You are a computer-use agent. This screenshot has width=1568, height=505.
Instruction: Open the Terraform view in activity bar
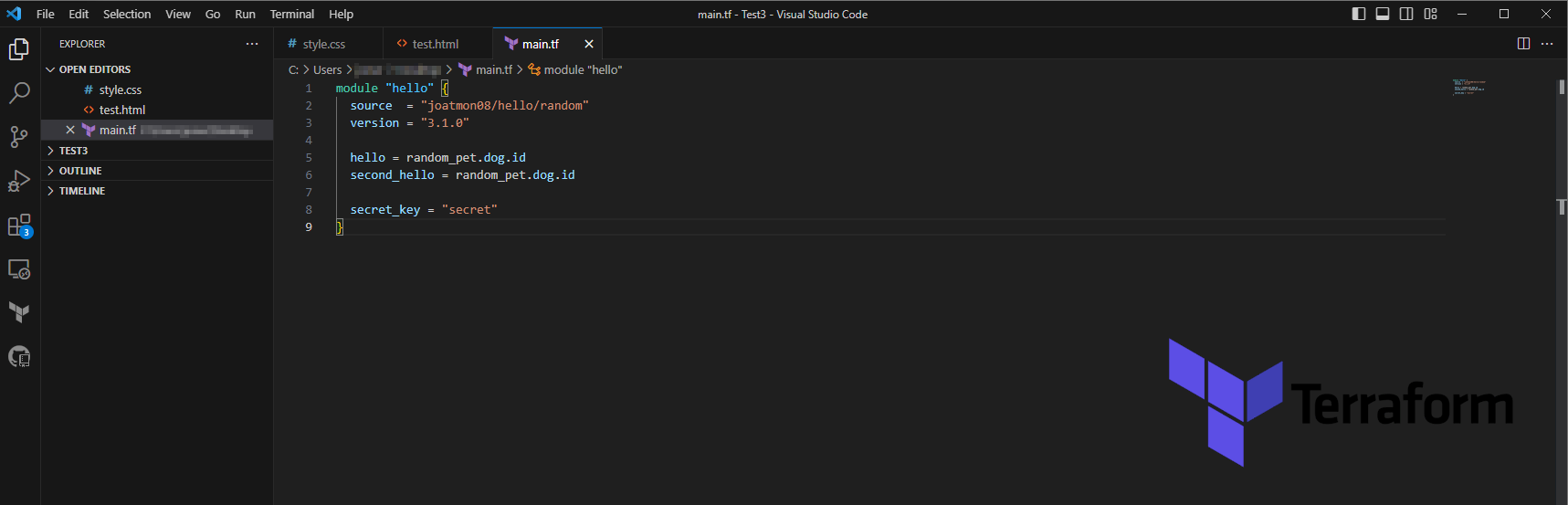click(x=19, y=312)
